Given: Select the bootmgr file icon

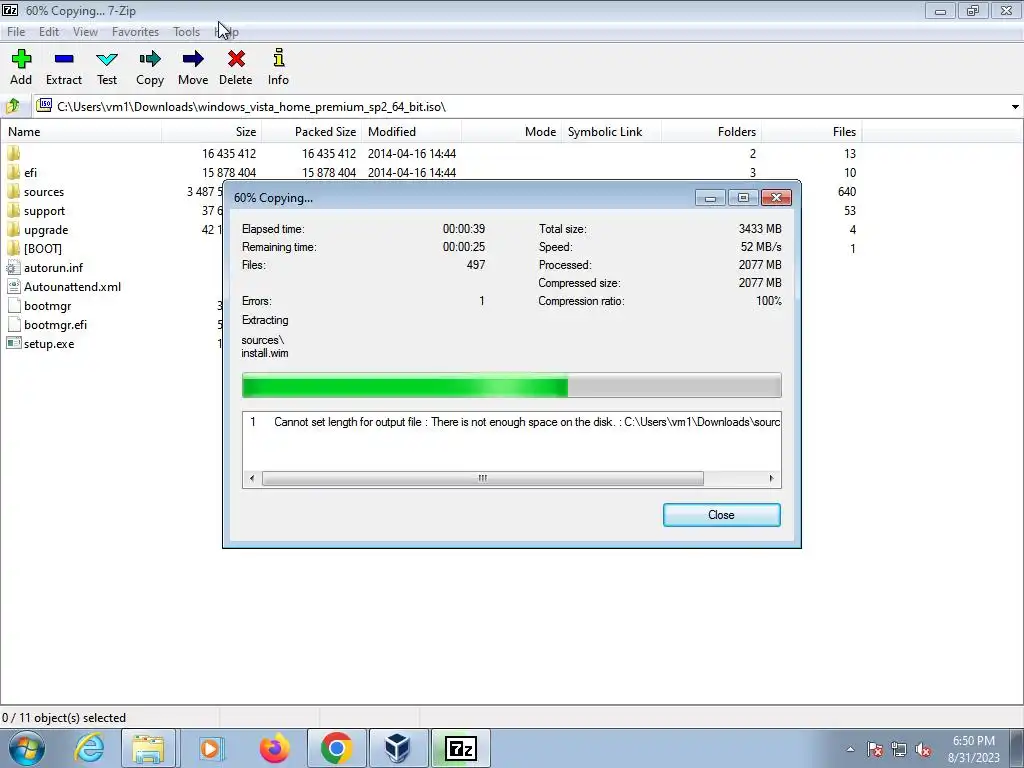Looking at the screenshot, I should coord(13,305).
